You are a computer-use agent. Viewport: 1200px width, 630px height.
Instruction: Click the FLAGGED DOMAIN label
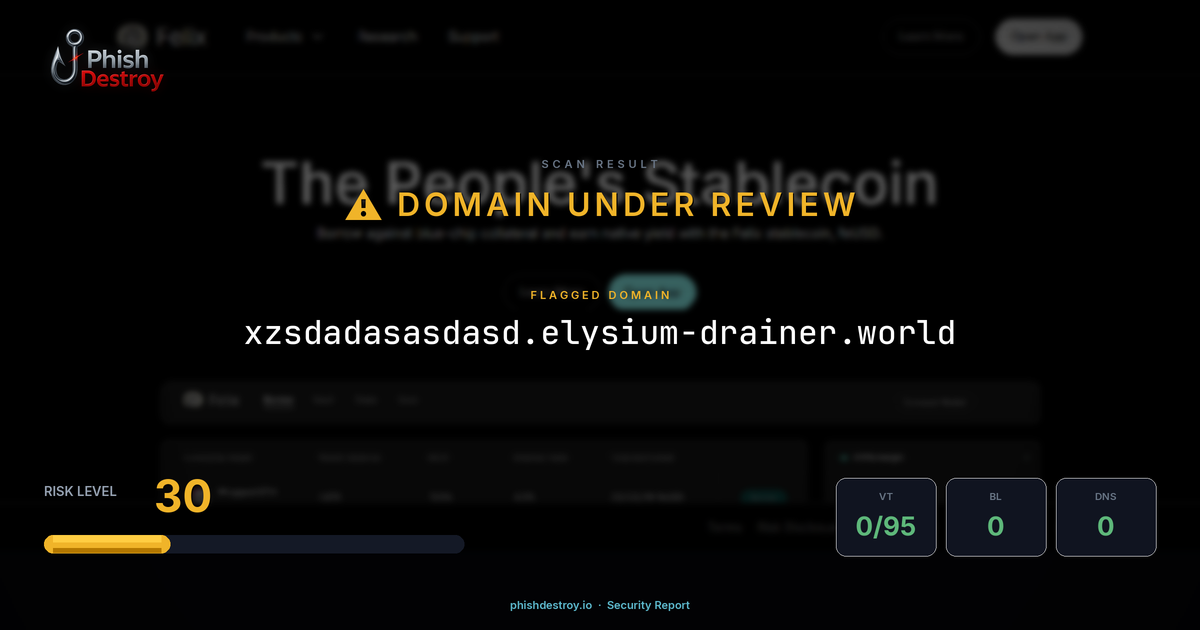tap(600, 295)
